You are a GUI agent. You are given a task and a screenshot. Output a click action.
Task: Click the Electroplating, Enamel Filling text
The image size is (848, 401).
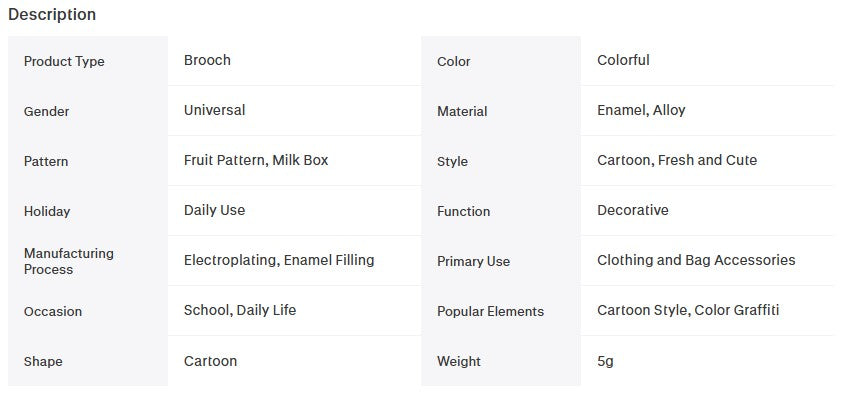(x=279, y=260)
